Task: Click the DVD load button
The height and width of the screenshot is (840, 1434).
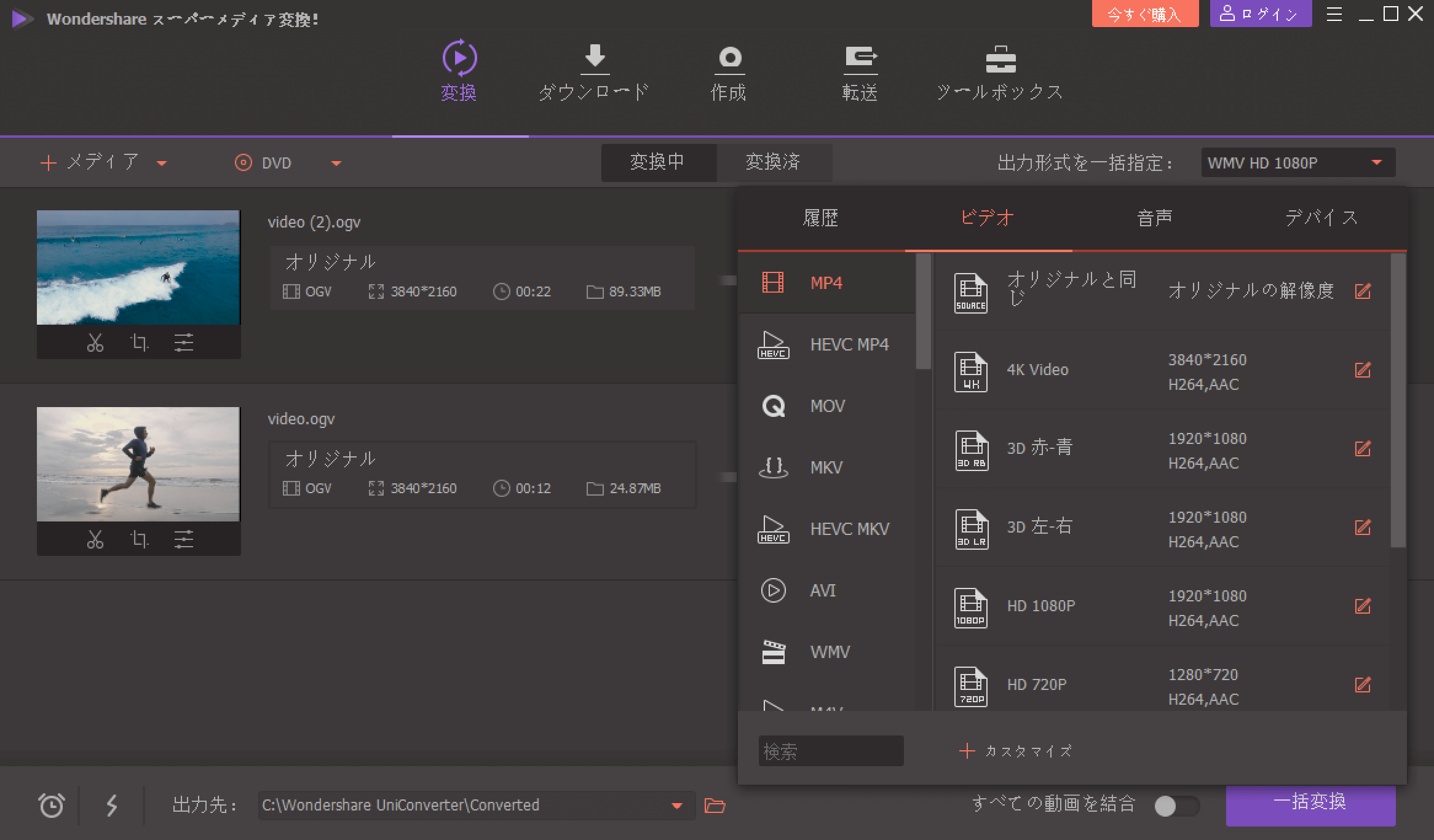Action: point(263,163)
